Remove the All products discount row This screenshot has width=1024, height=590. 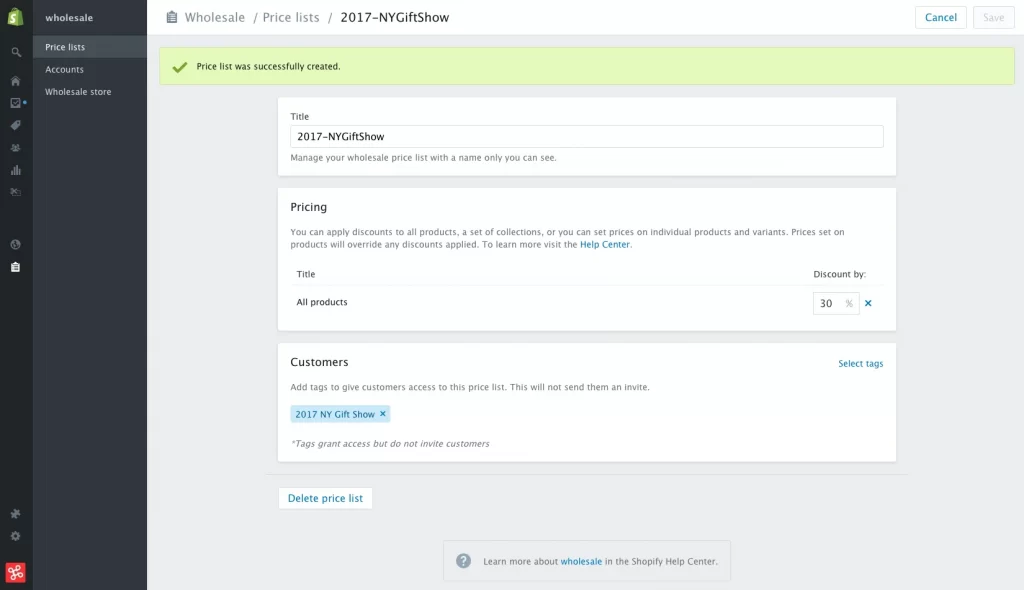tap(868, 303)
